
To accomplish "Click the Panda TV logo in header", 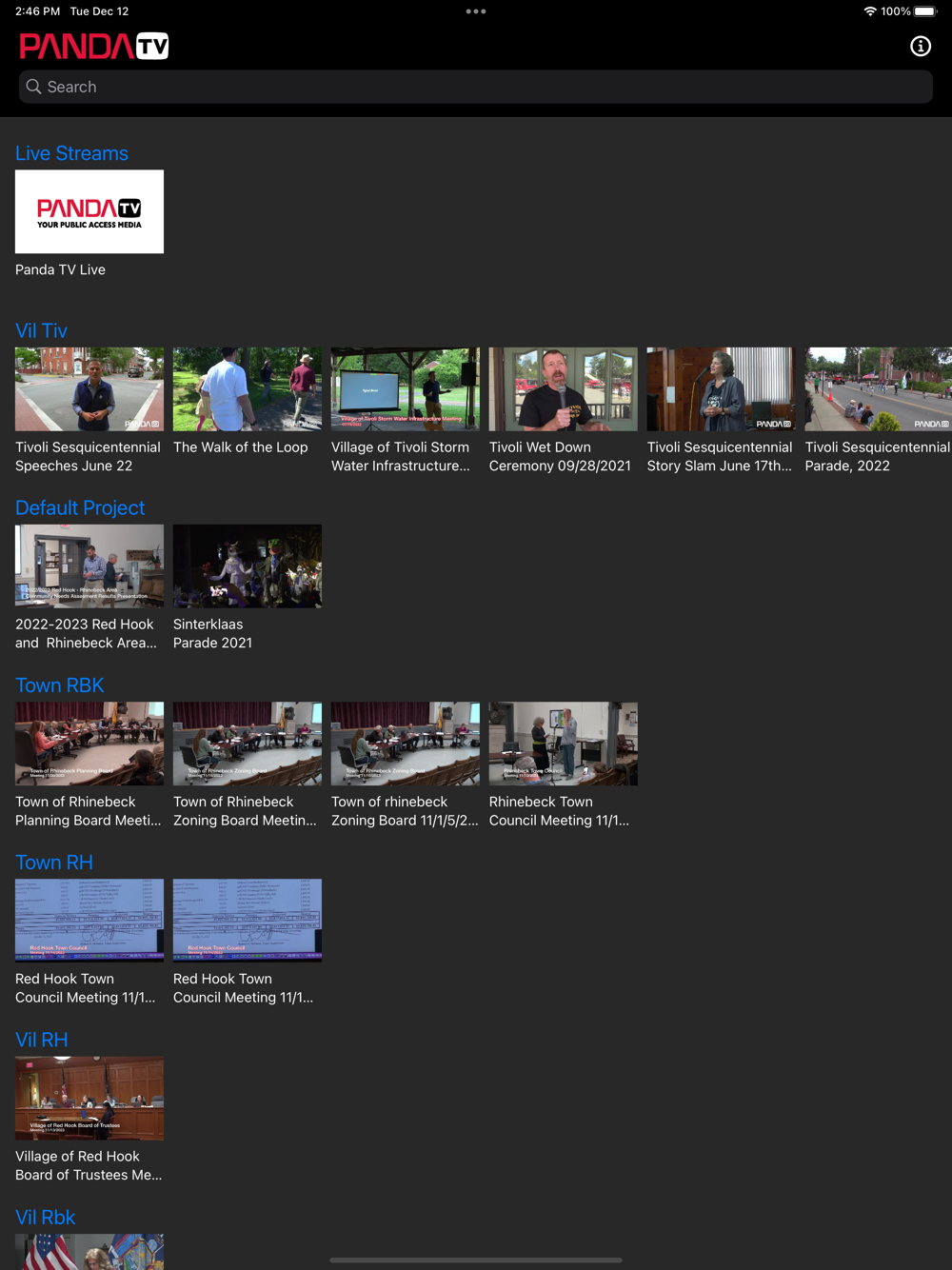I will pos(93,46).
